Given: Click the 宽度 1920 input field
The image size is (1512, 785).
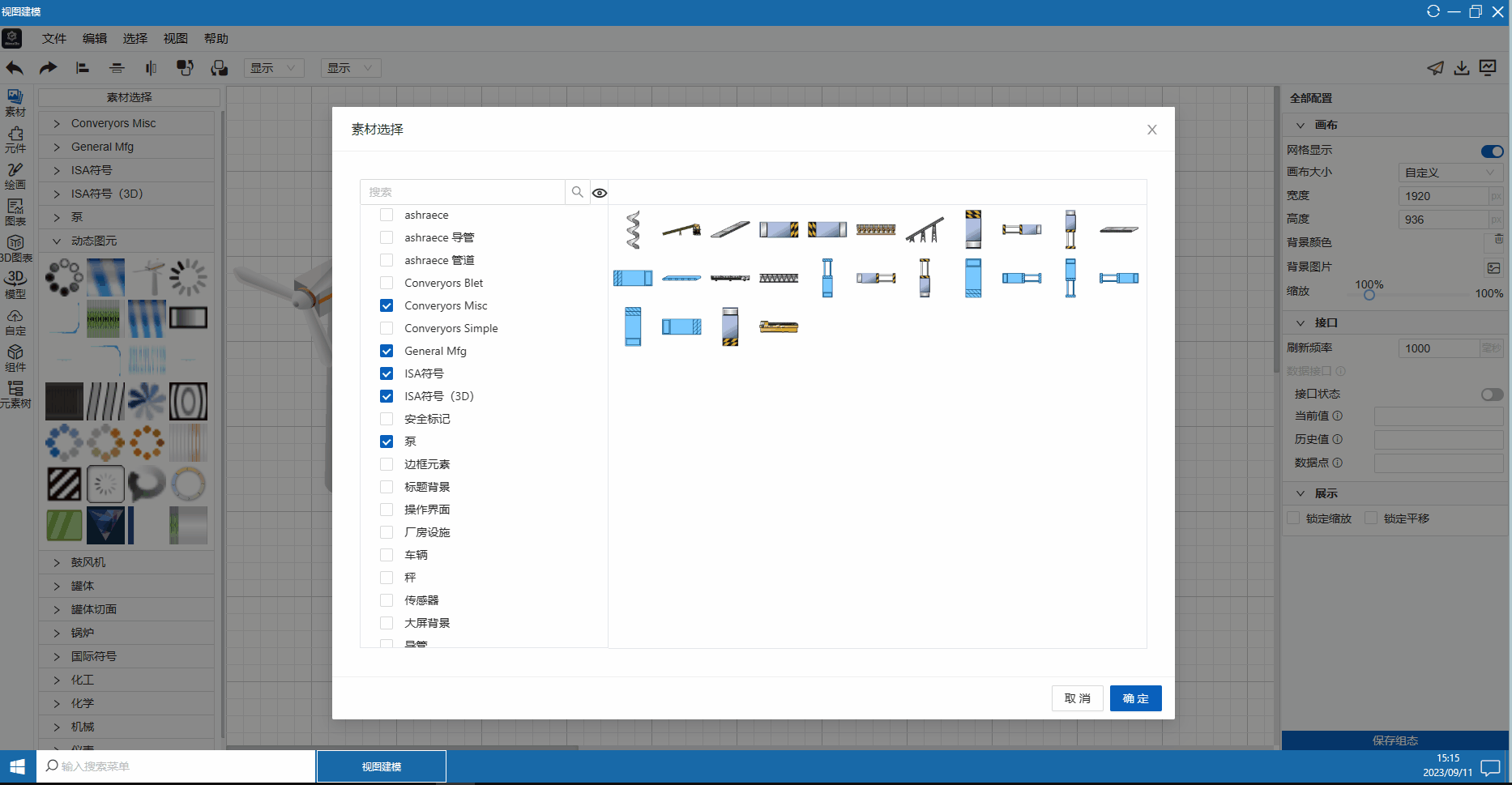Looking at the screenshot, I should tap(1444, 196).
